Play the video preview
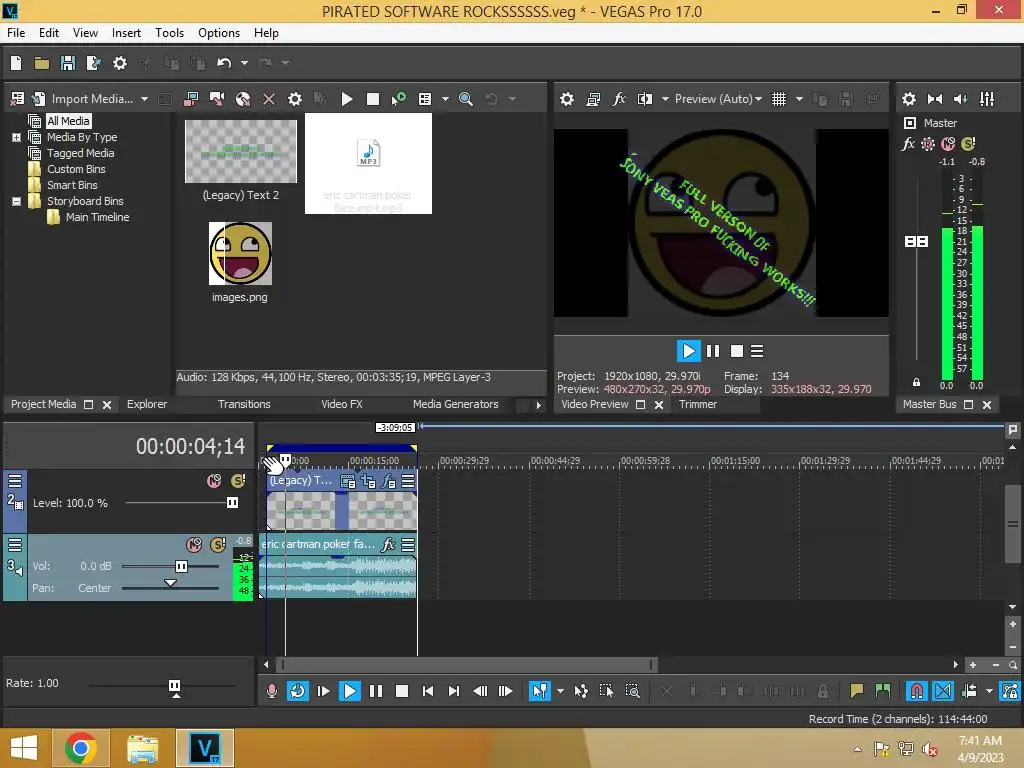Viewport: 1024px width, 768px height. [x=688, y=351]
